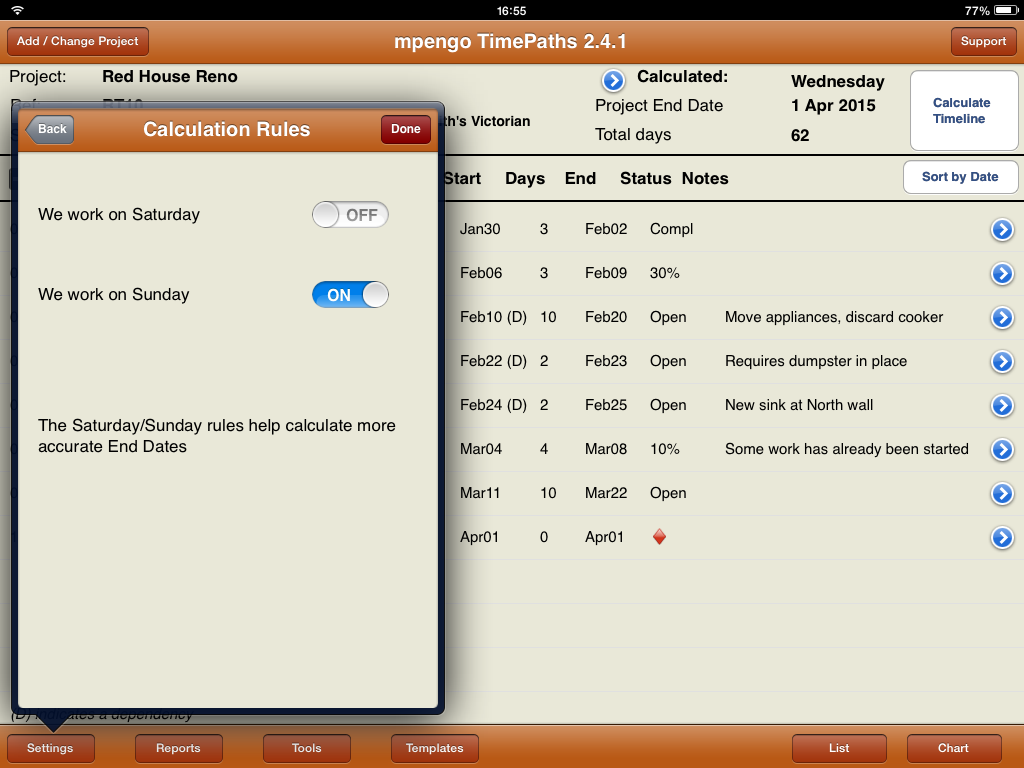
Task: Tap arrow for Apr01 milestone row
Action: click(x=1002, y=538)
